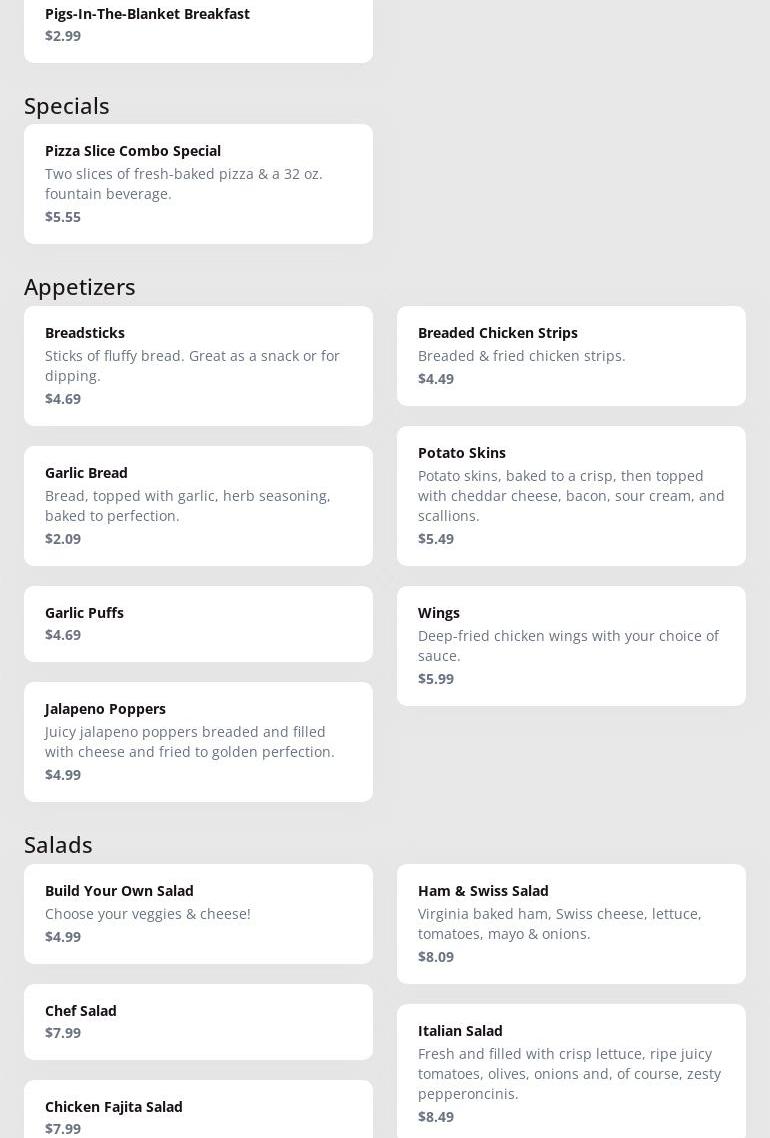Click the Salads section heading
The height and width of the screenshot is (1138, 770).
coord(58,845)
